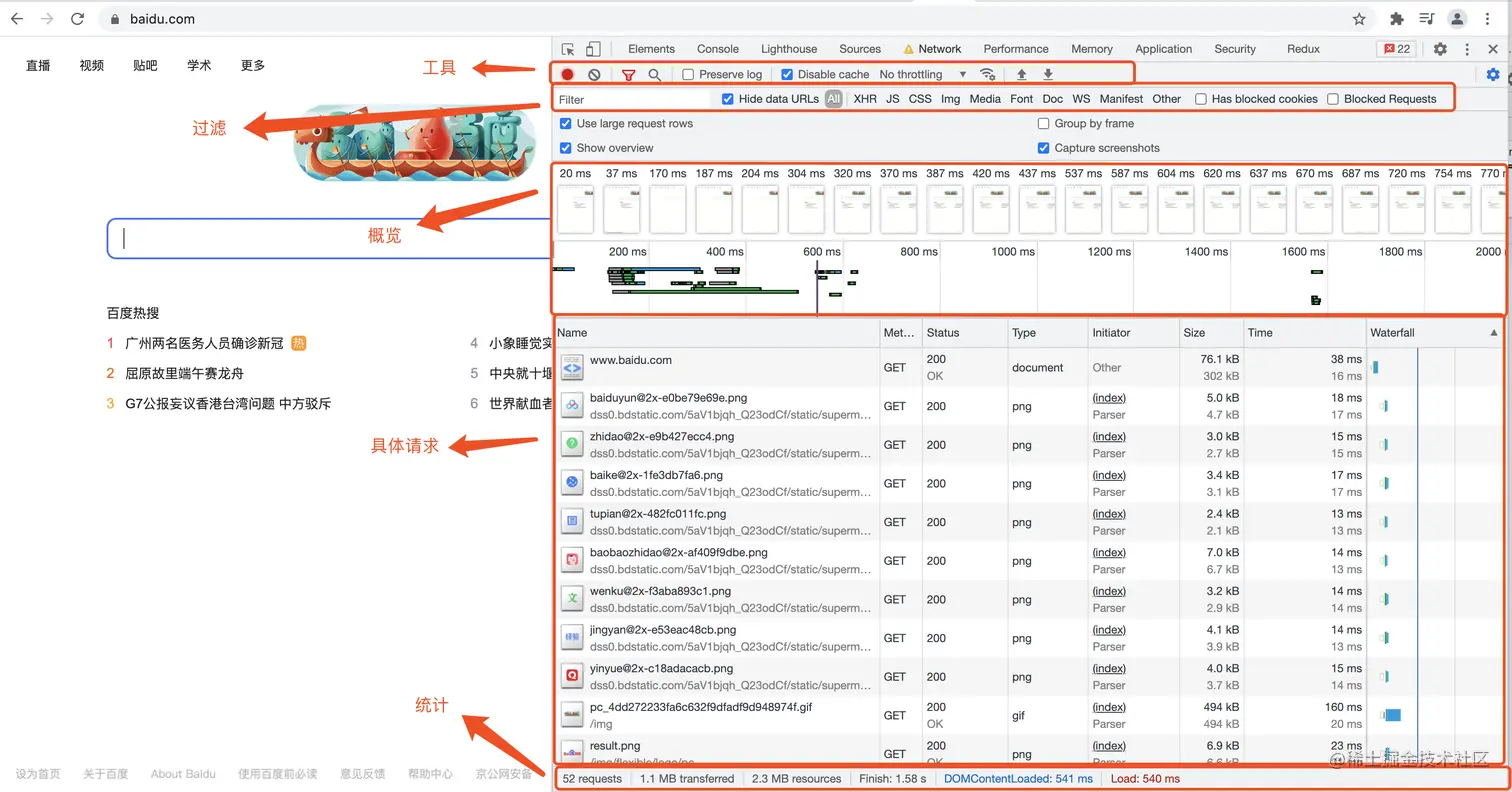Toggle Hide data URLs checkbox

[x=728, y=99]
